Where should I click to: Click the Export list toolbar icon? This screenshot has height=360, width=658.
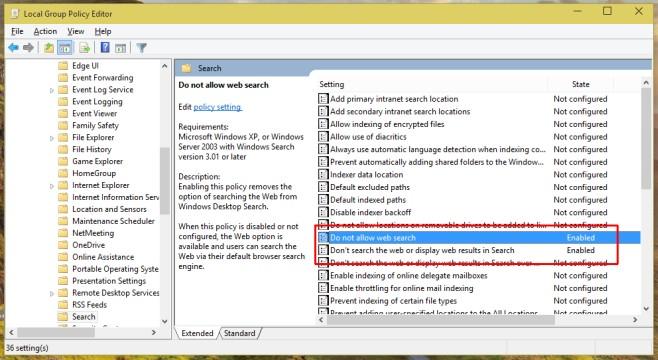(84, 48)
